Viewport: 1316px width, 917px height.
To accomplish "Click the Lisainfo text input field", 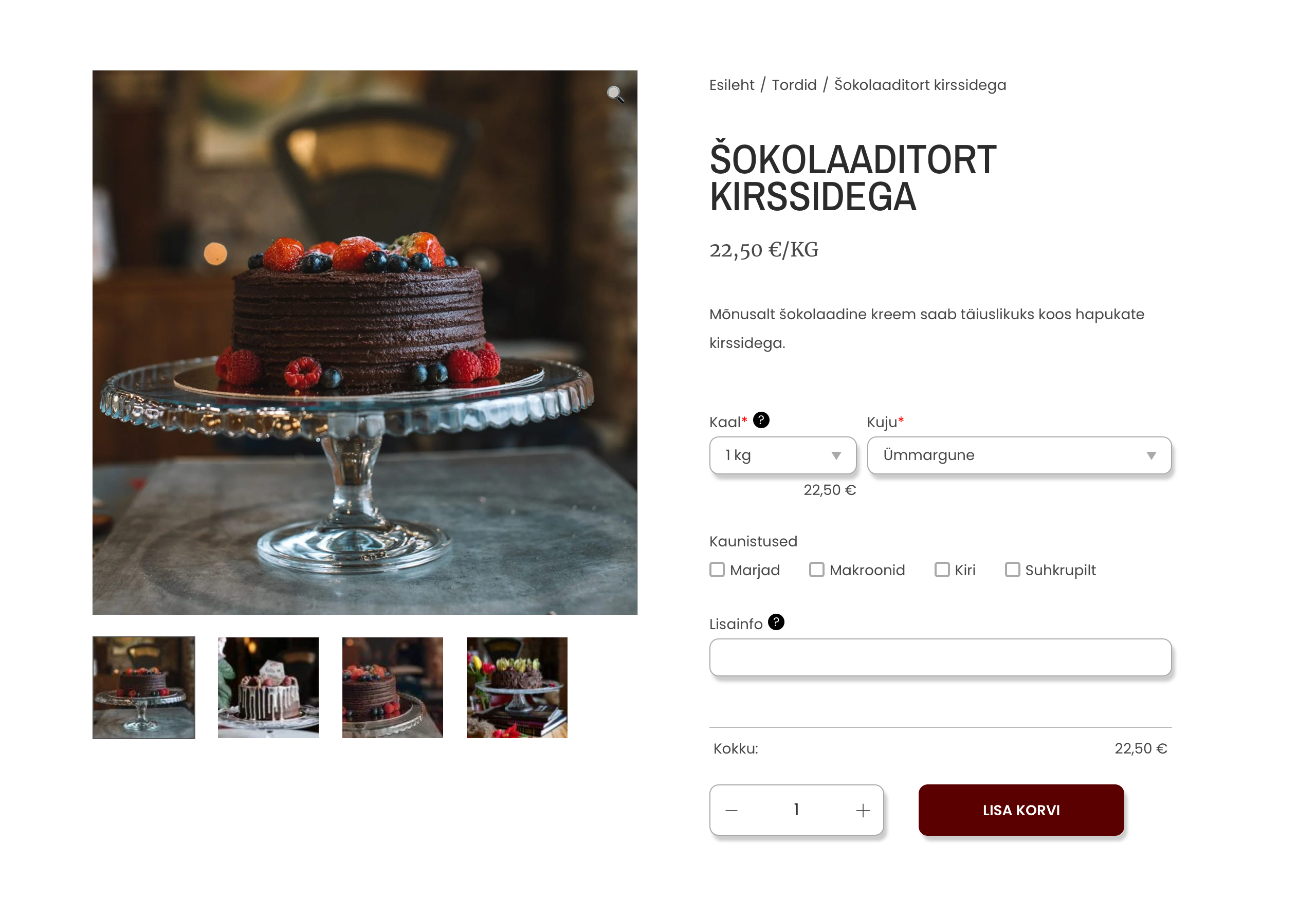I will point(940,657).
